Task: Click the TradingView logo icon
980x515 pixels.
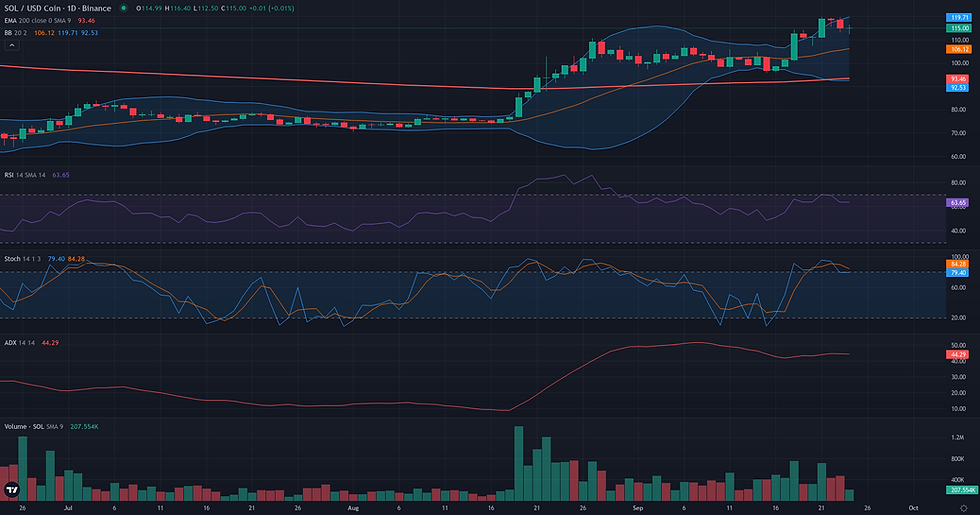Action: click(11, 490)
